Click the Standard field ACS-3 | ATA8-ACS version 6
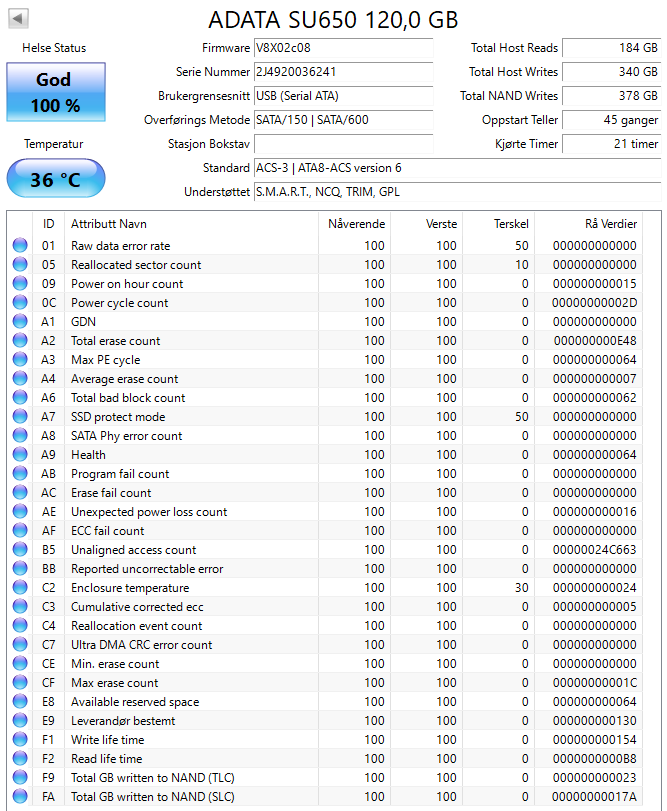The width and height of the screenshot is (667, 811). point(458,168)
